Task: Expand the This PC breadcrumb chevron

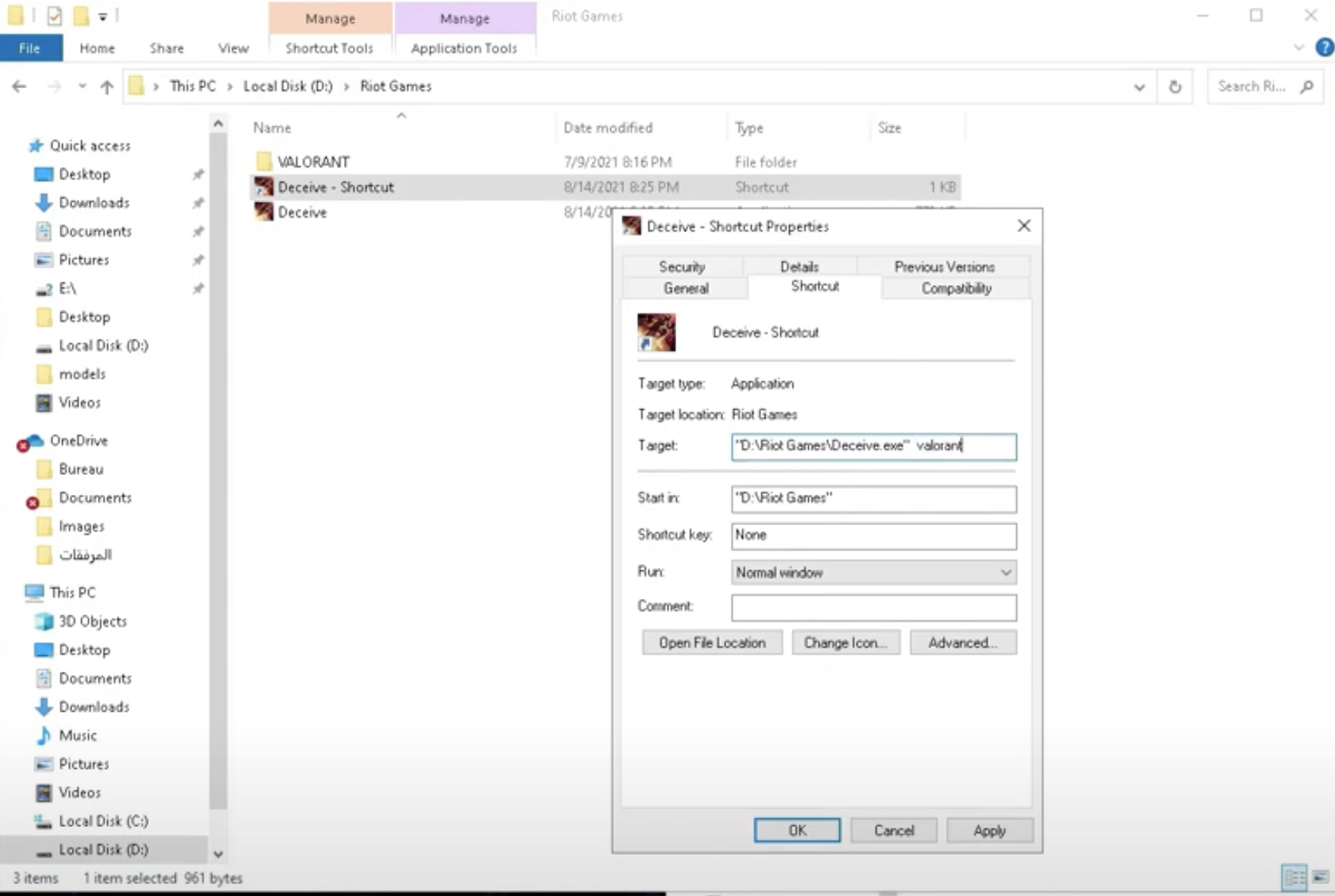Action: (230, 87)
